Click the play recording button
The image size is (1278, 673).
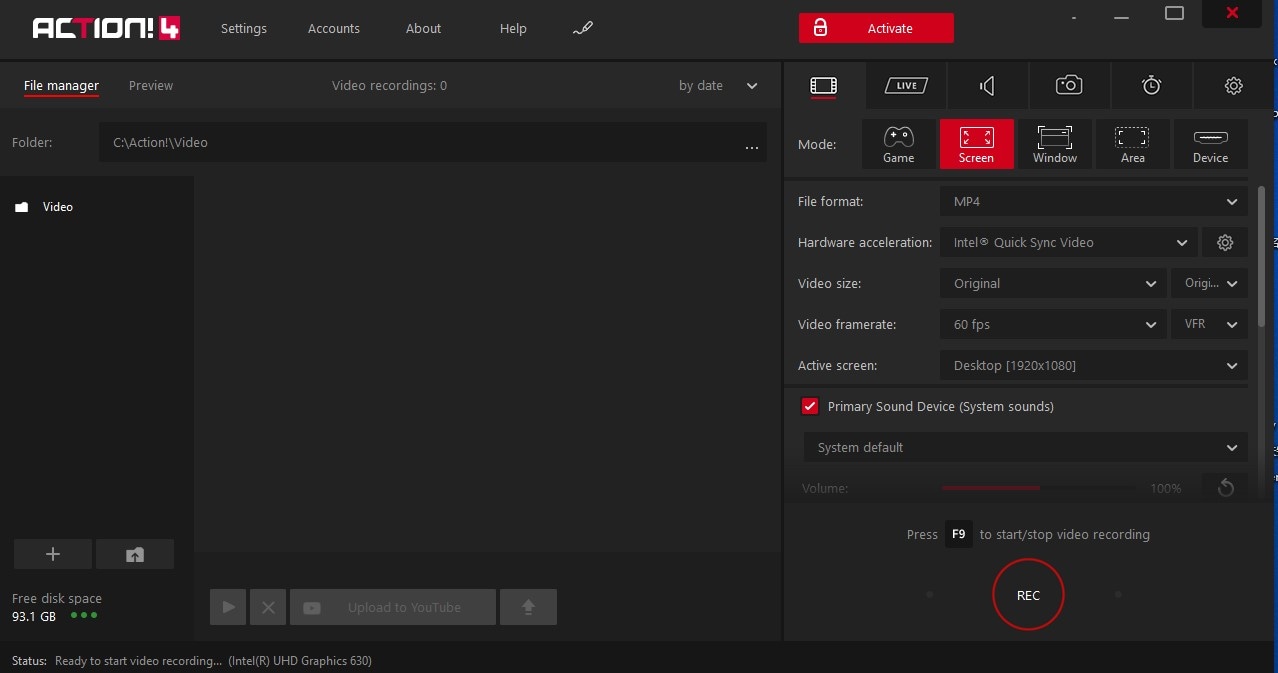[228, 607]
